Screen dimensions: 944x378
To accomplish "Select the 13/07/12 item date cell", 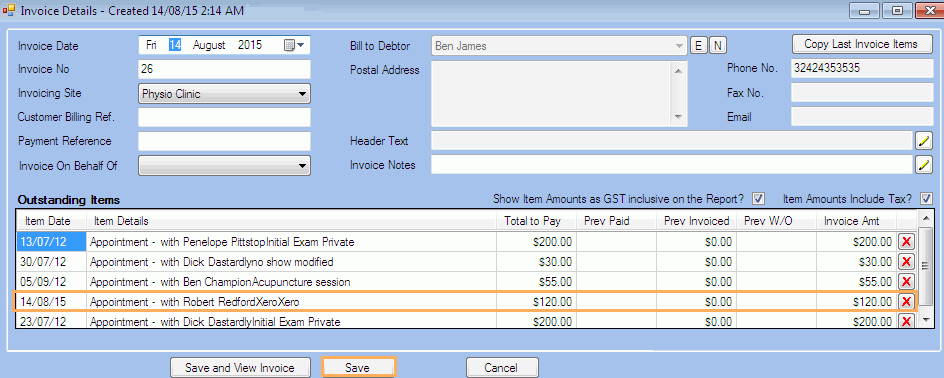I will (52, 243).
